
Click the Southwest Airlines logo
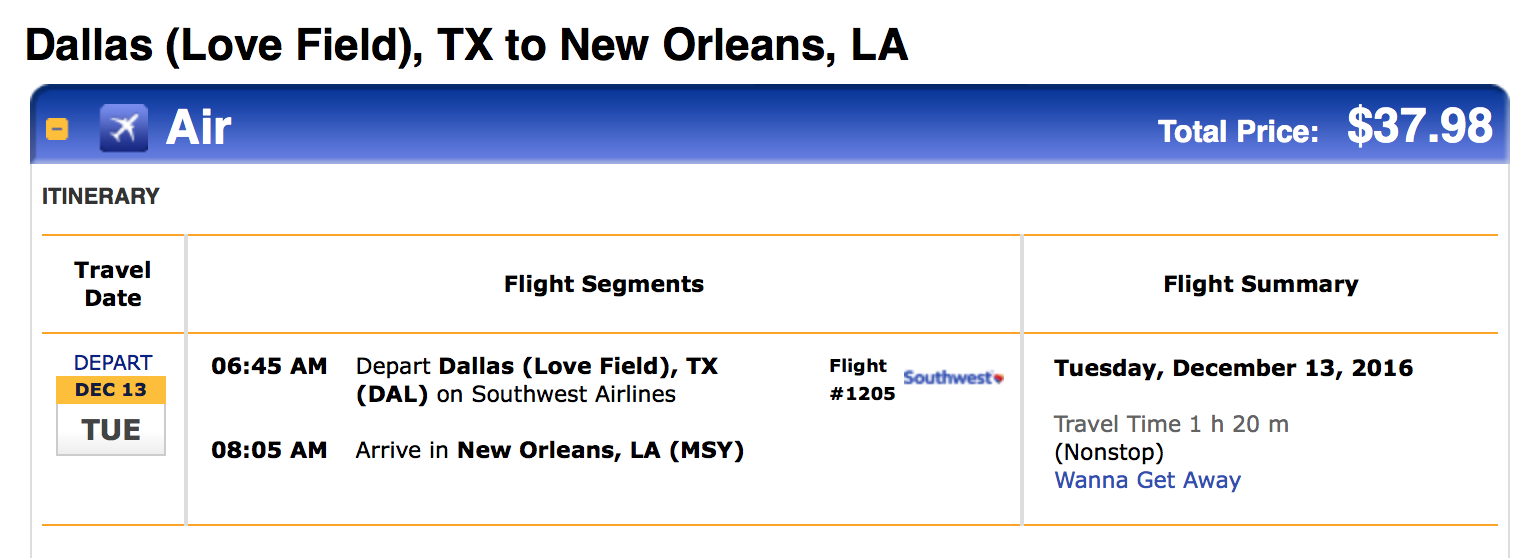(952, 378)
